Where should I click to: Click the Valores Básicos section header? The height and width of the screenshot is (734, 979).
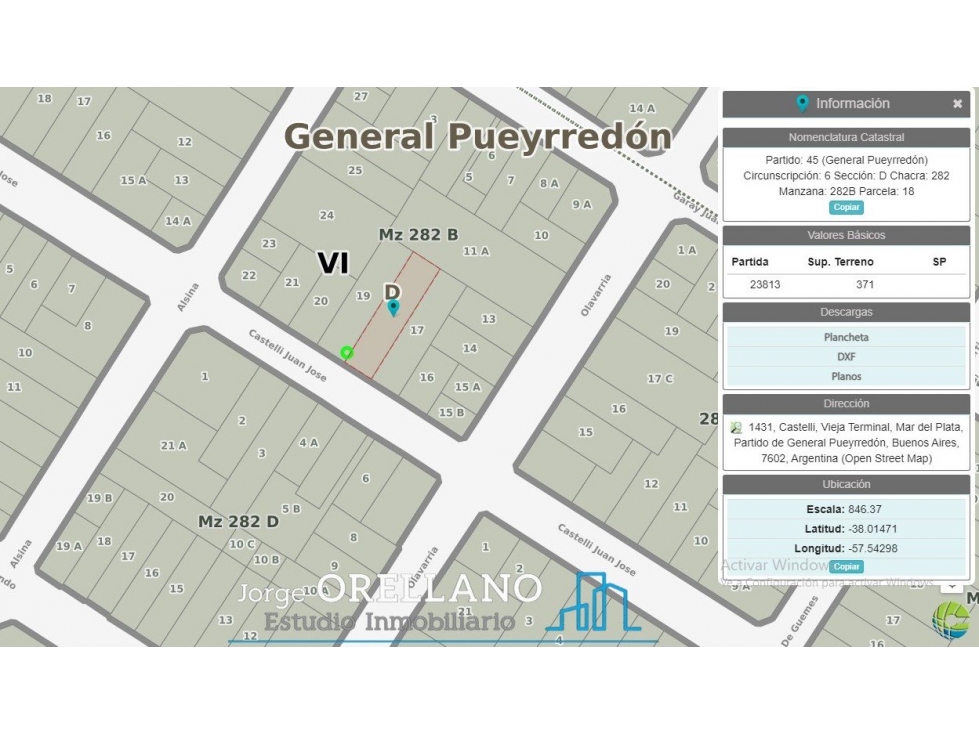pyautogui.click(x=846, y=235)
